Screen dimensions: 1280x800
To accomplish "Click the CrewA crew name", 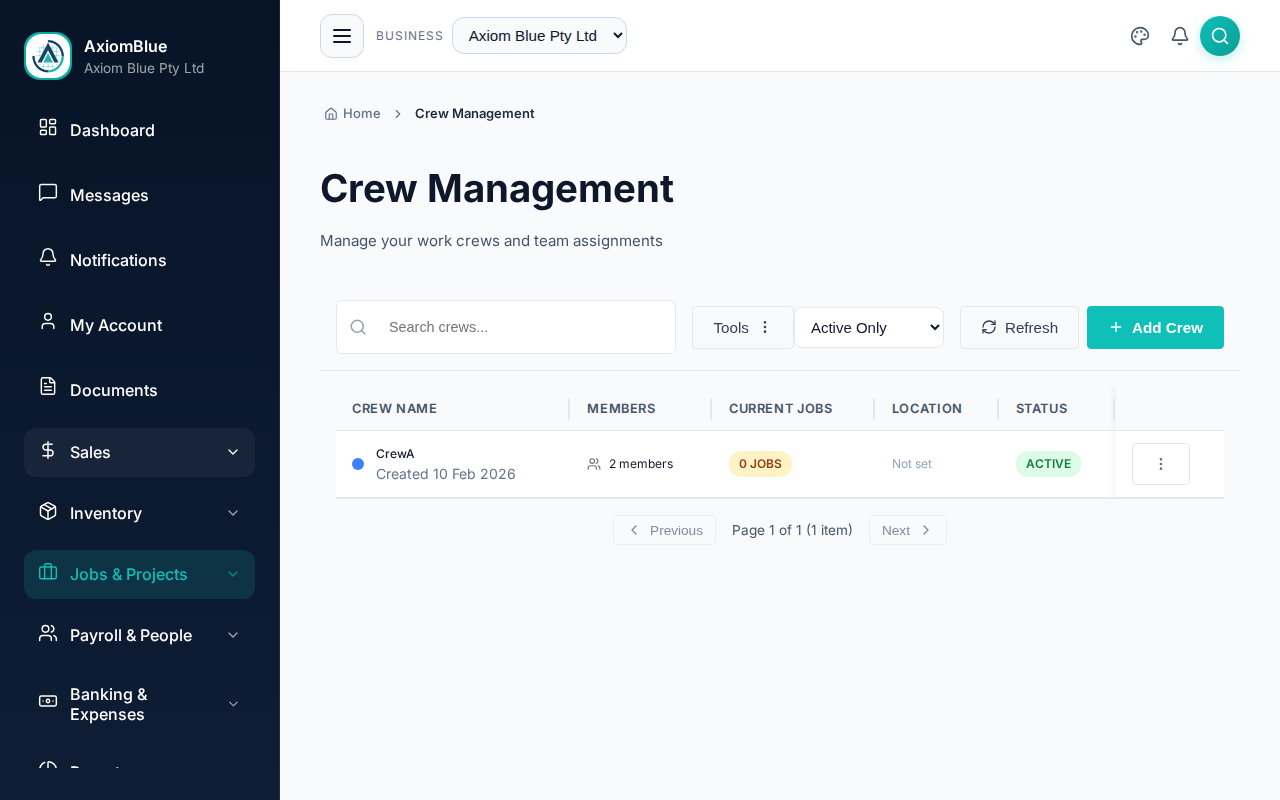I will (x=395, y=454).
